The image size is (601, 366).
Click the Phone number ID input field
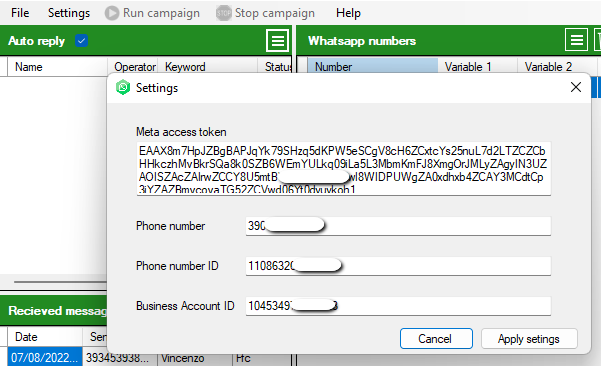pyautogui.click(x=398, y=266)
